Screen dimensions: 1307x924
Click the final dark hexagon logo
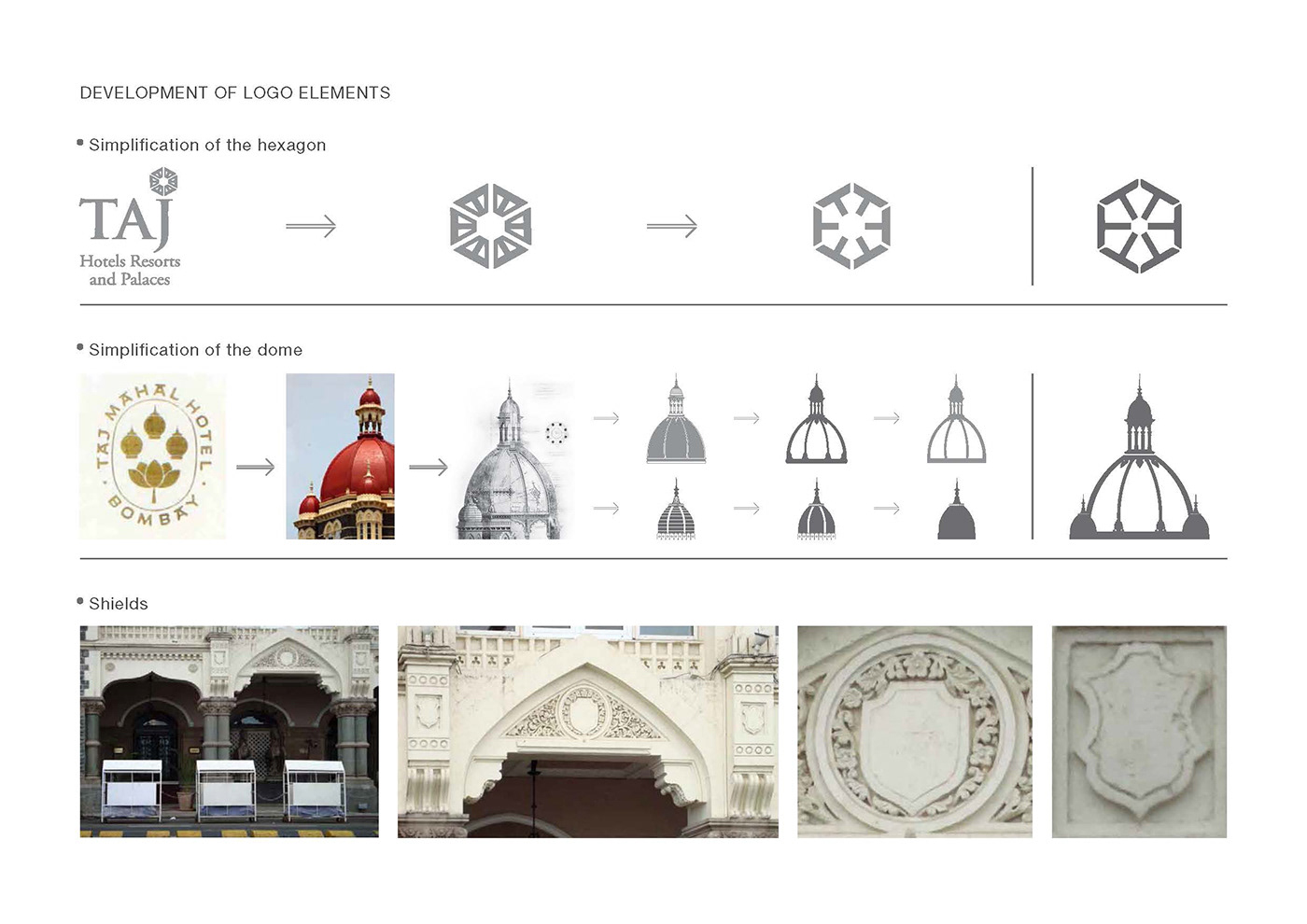point(1139,226)
